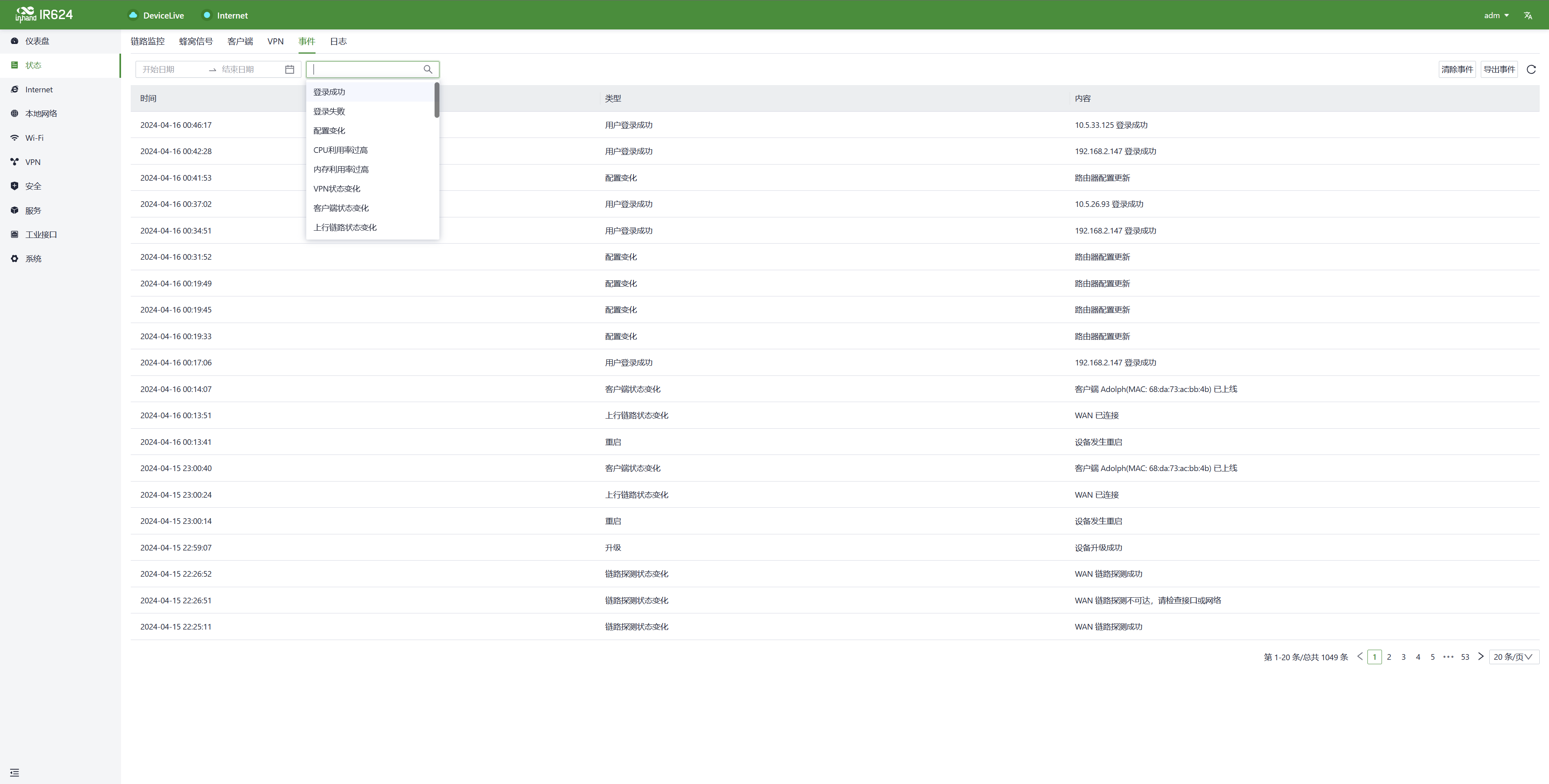The width and height of the screenshot is (1549, 784).
Task: Click the 导出事件 button
Action: 1499,69
